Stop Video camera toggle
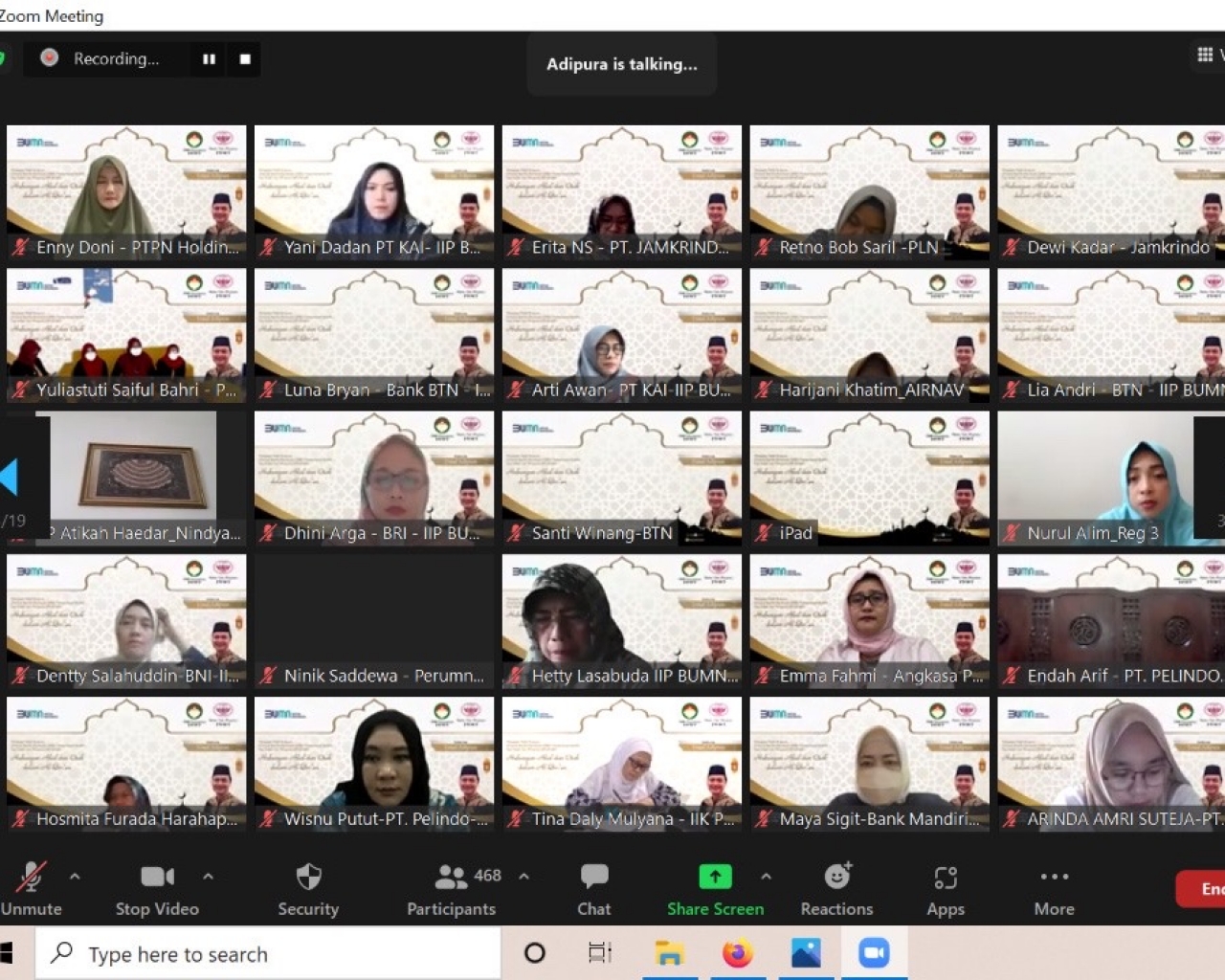 pyautogui.click(x=157, y=888)
